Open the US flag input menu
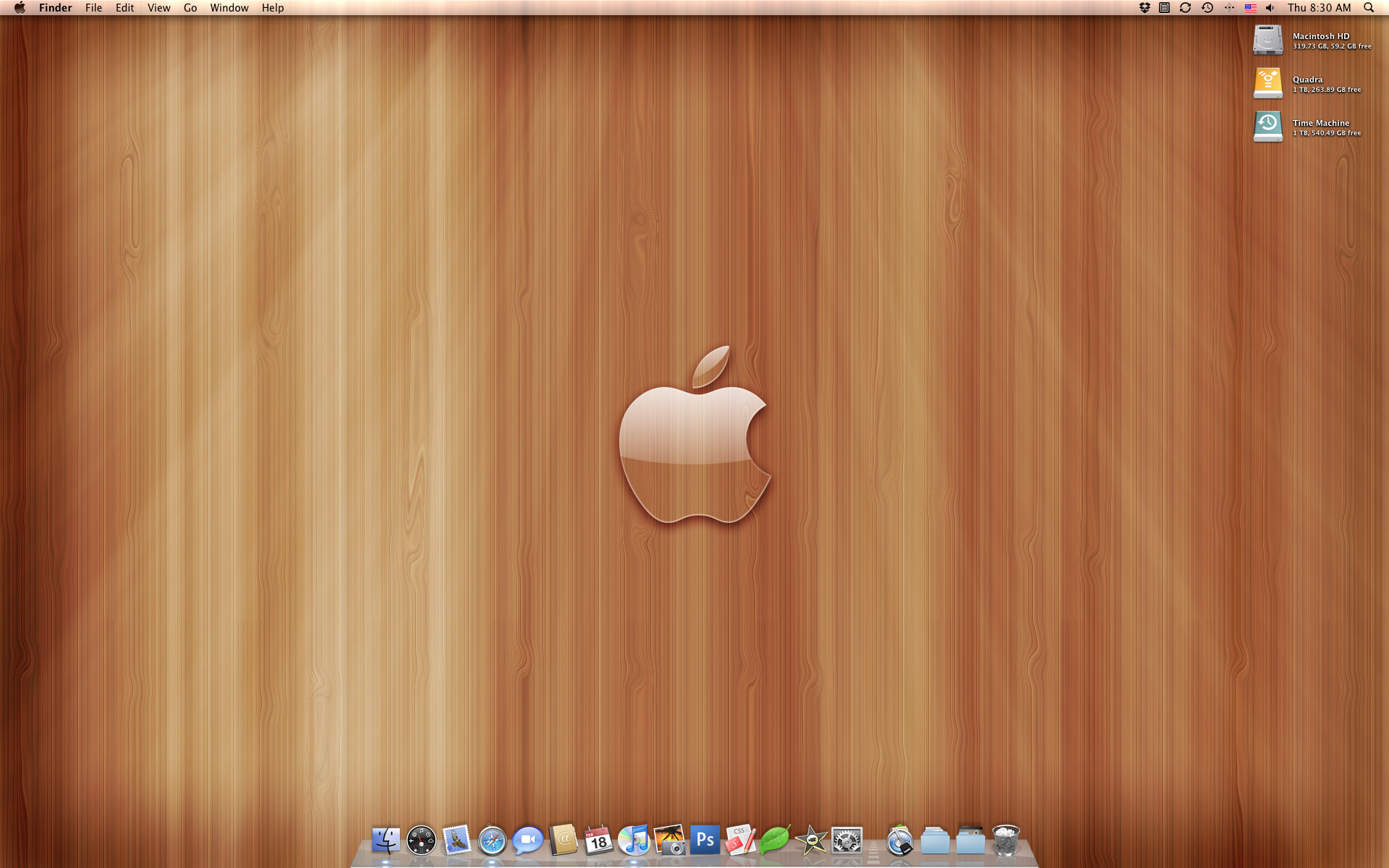The height and width of the screenshot is (868, 1389). click(1251, 8)
